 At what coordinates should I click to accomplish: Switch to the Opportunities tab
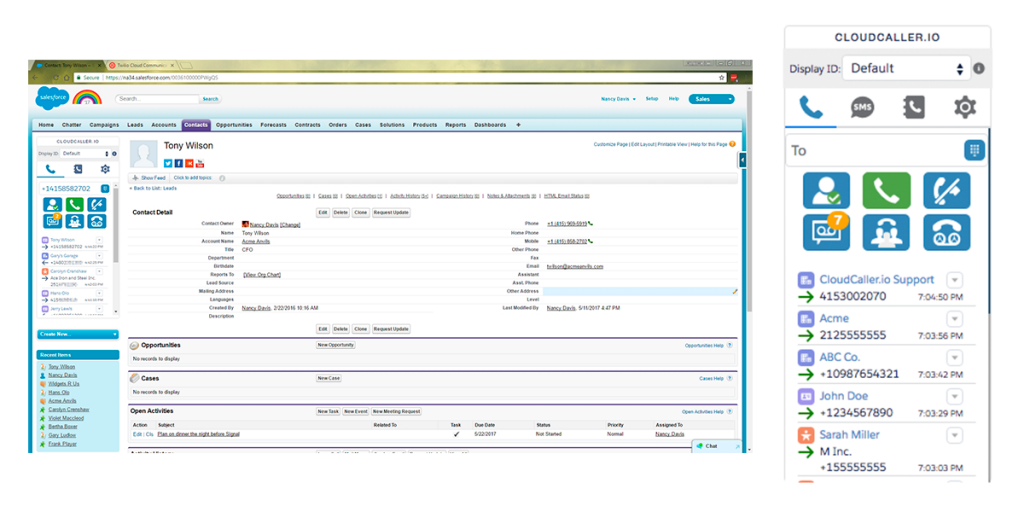234,125
